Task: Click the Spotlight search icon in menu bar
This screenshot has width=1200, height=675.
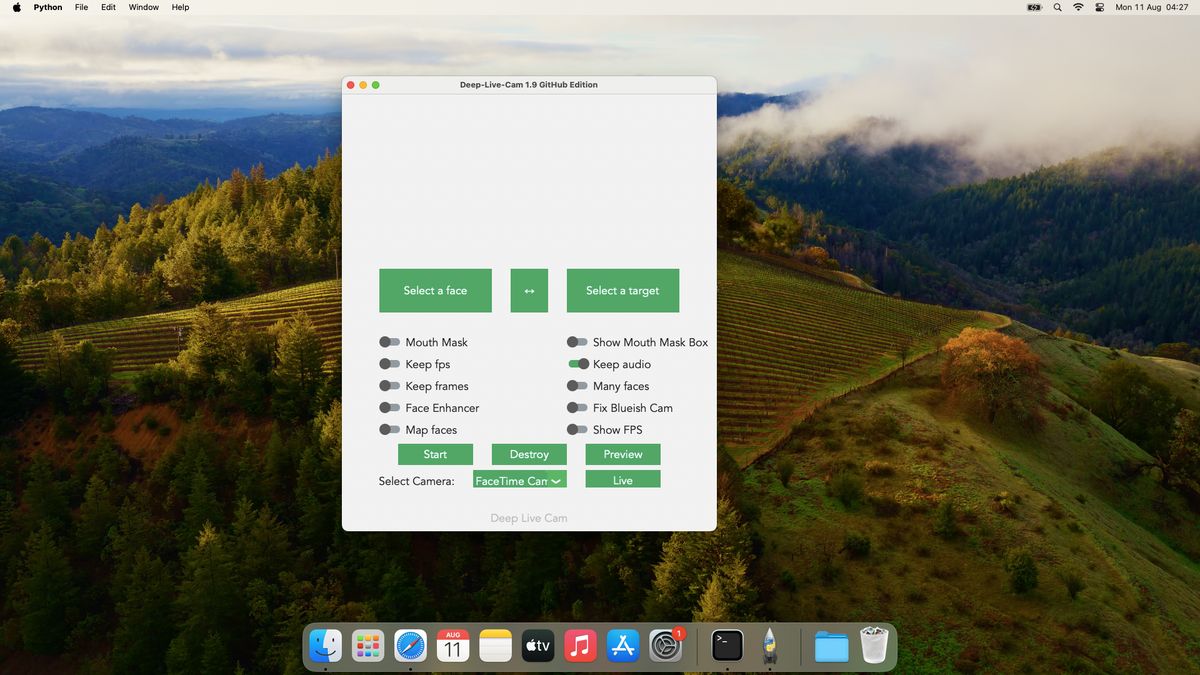Action: point(1057,7)
